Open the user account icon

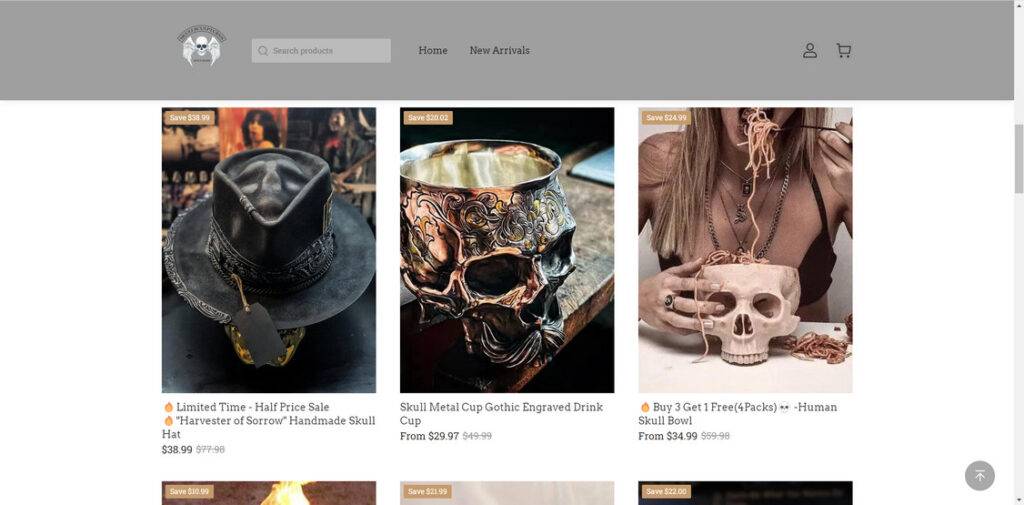[x=810, y=51]
